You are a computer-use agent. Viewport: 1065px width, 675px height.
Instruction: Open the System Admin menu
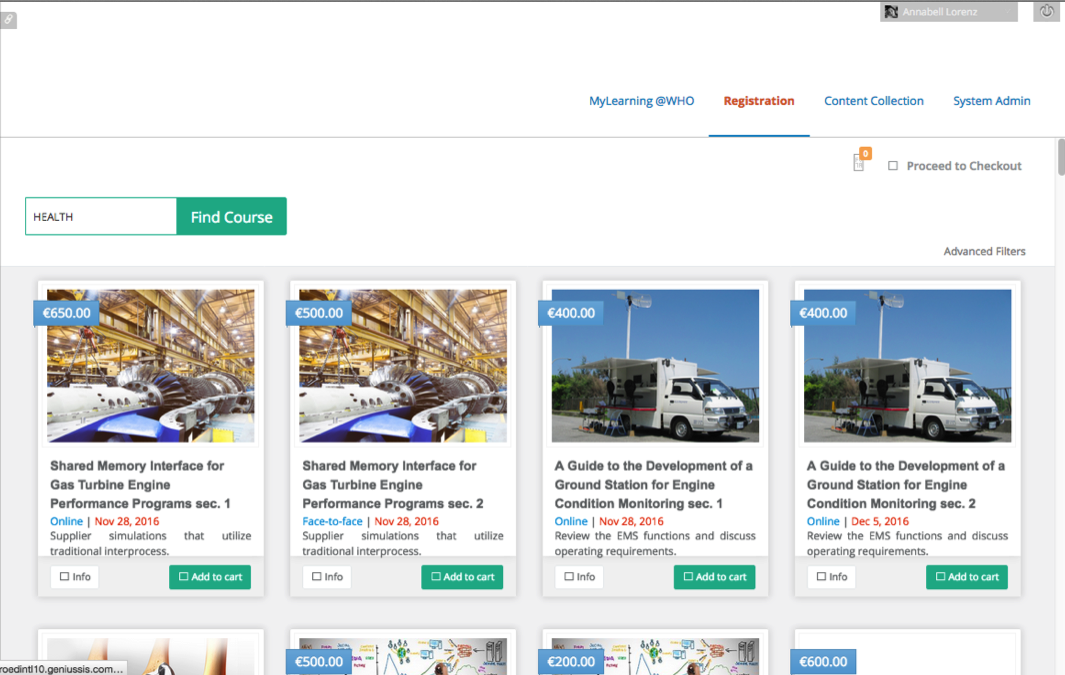(991, 101)
